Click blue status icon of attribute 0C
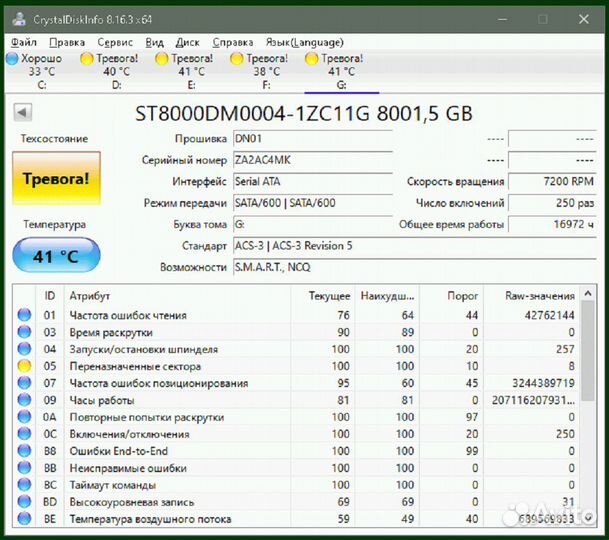Viewport: 609px width, 540px height. [x=24, y=434]
